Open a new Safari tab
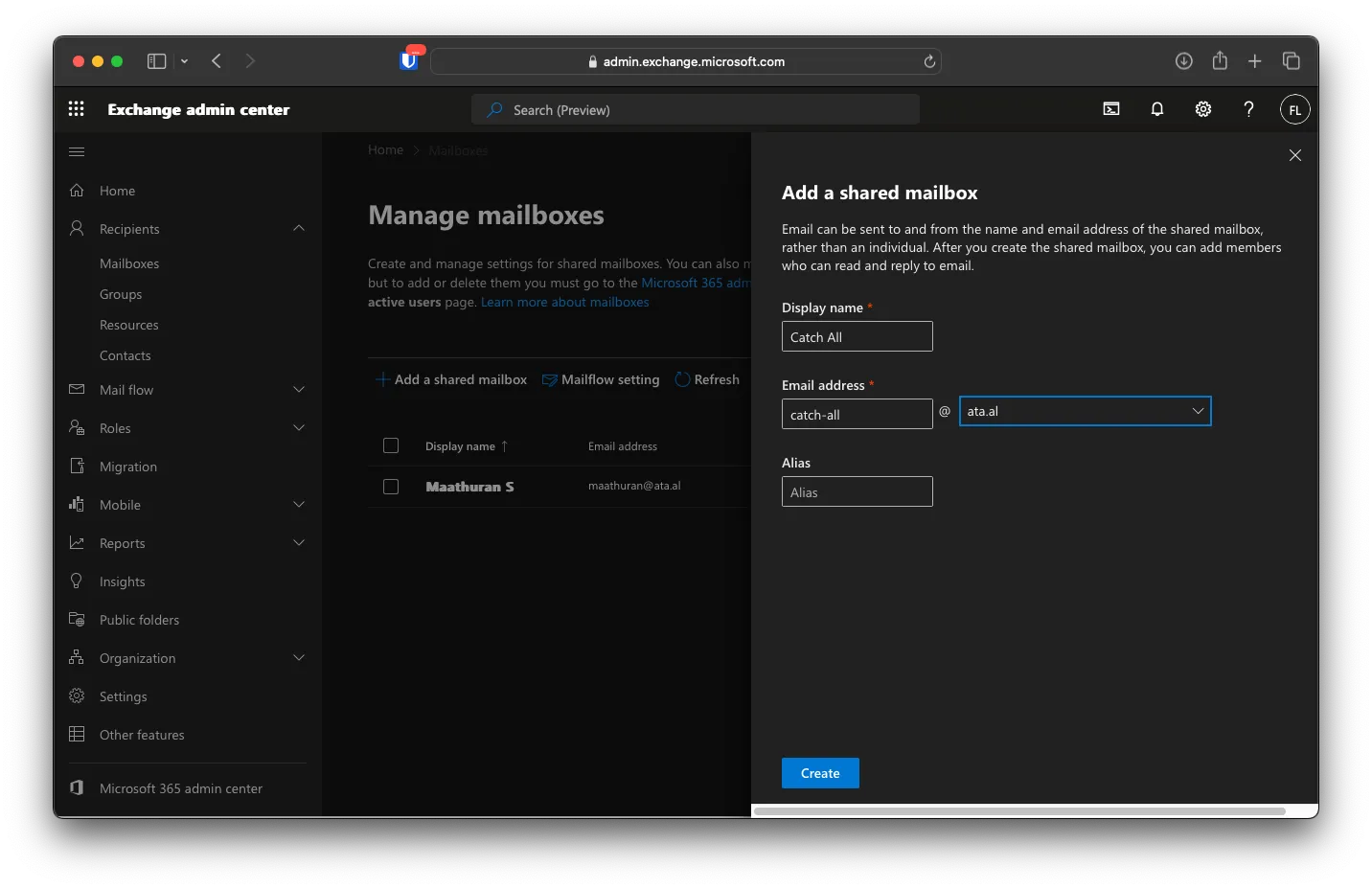This screenshot has height=889, width=1372. [x=1255, y=61]
